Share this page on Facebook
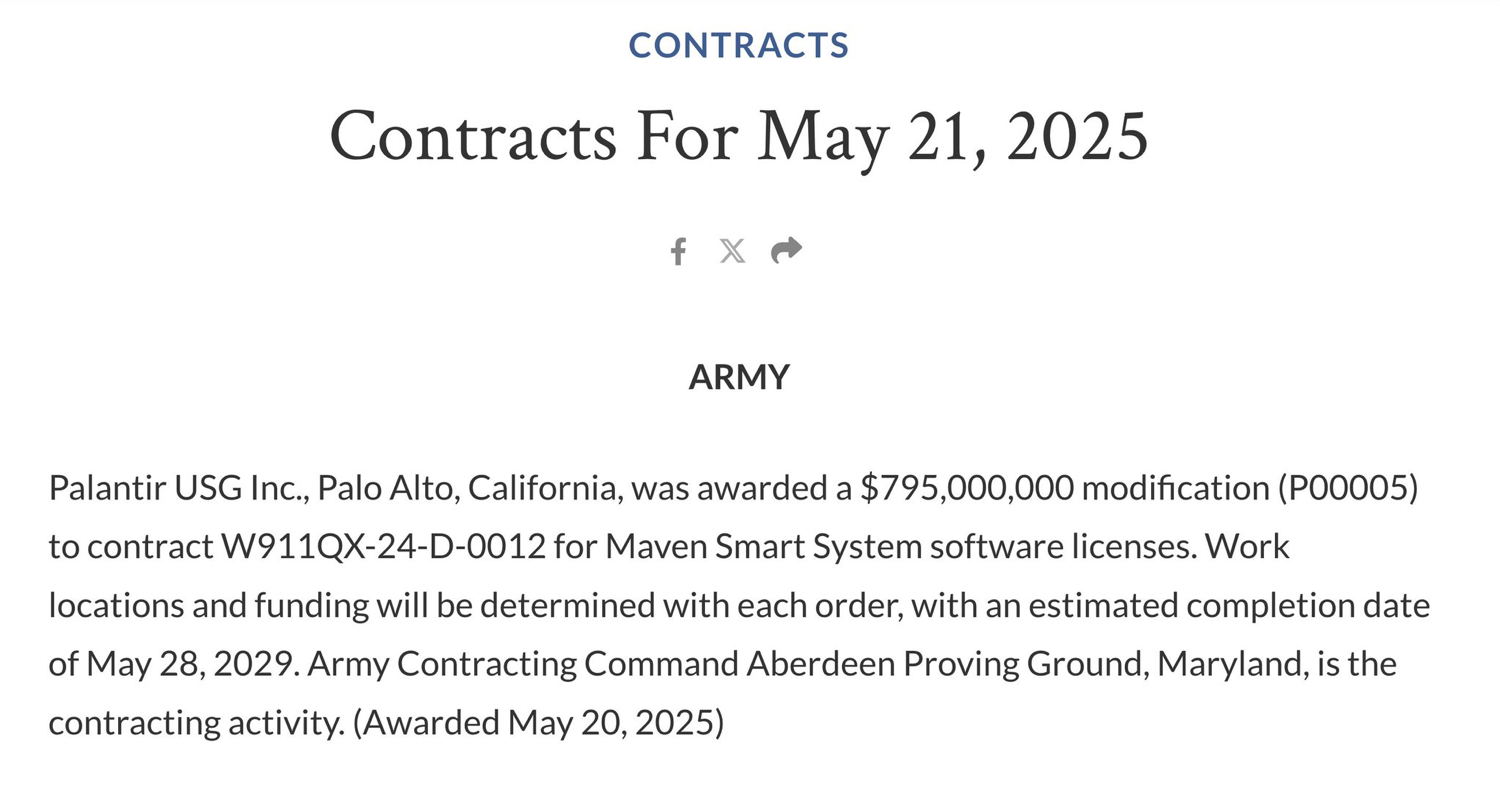This screenshot has height=791, width=1500. [678, 251]
